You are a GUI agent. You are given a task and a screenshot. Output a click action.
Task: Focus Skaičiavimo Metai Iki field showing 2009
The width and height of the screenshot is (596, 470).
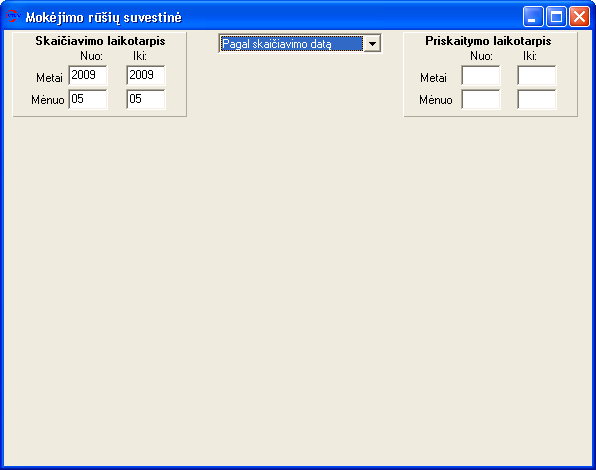tap(146, 75)
